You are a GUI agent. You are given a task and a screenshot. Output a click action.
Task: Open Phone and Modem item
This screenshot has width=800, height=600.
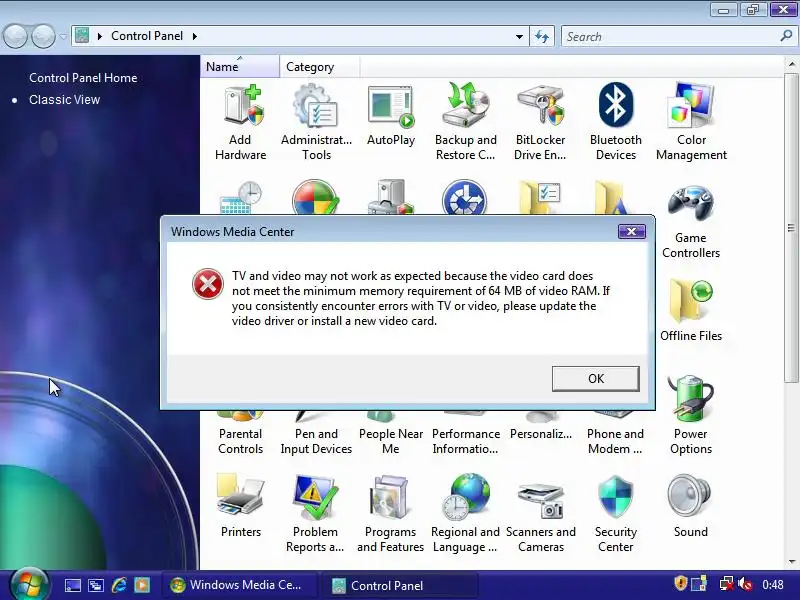coord(615,441)
